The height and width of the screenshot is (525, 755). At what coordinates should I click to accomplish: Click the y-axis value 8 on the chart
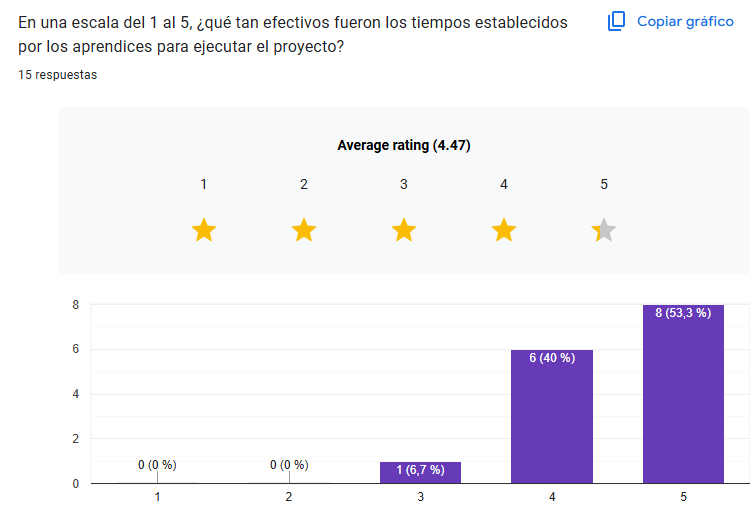click(x=75, y=305)
